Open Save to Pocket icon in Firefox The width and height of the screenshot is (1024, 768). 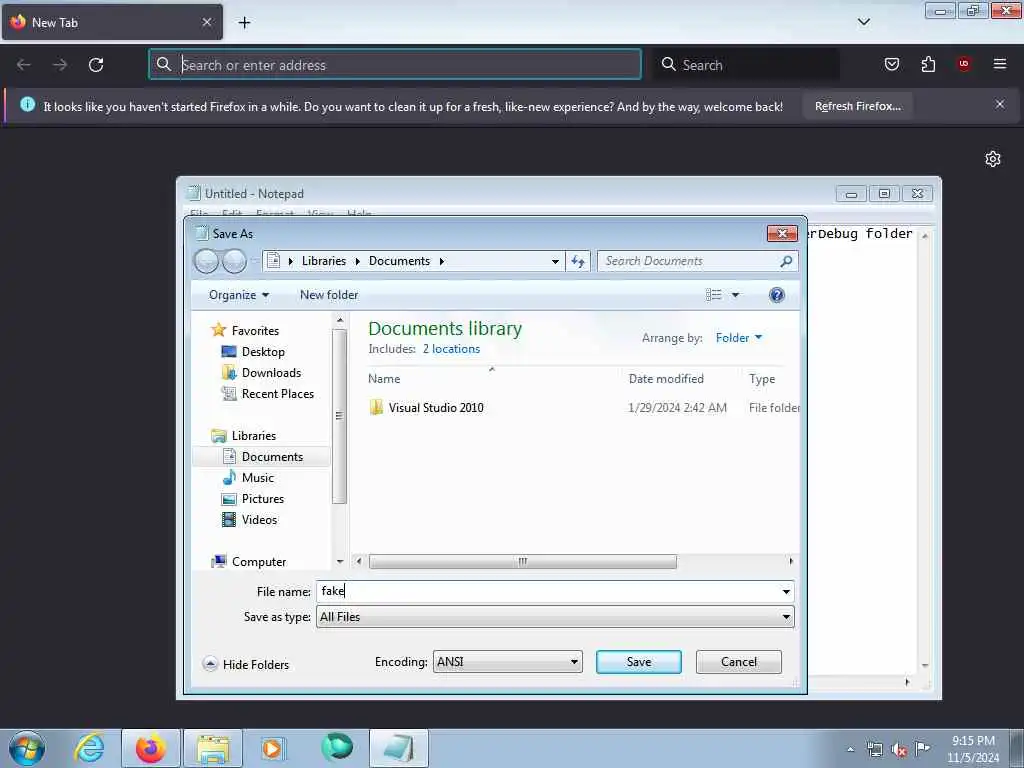pyautogui.click(x=892, y=64)
